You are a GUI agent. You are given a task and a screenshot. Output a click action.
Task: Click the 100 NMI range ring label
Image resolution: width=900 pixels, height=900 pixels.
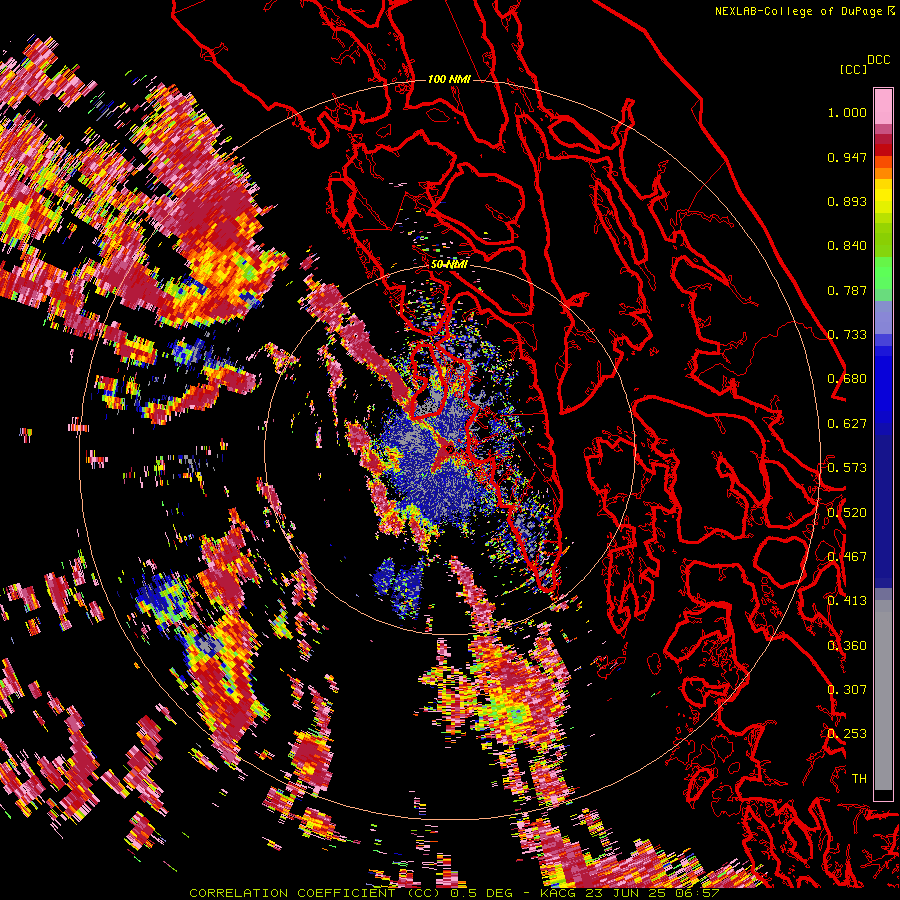click(x=449, y=79)
